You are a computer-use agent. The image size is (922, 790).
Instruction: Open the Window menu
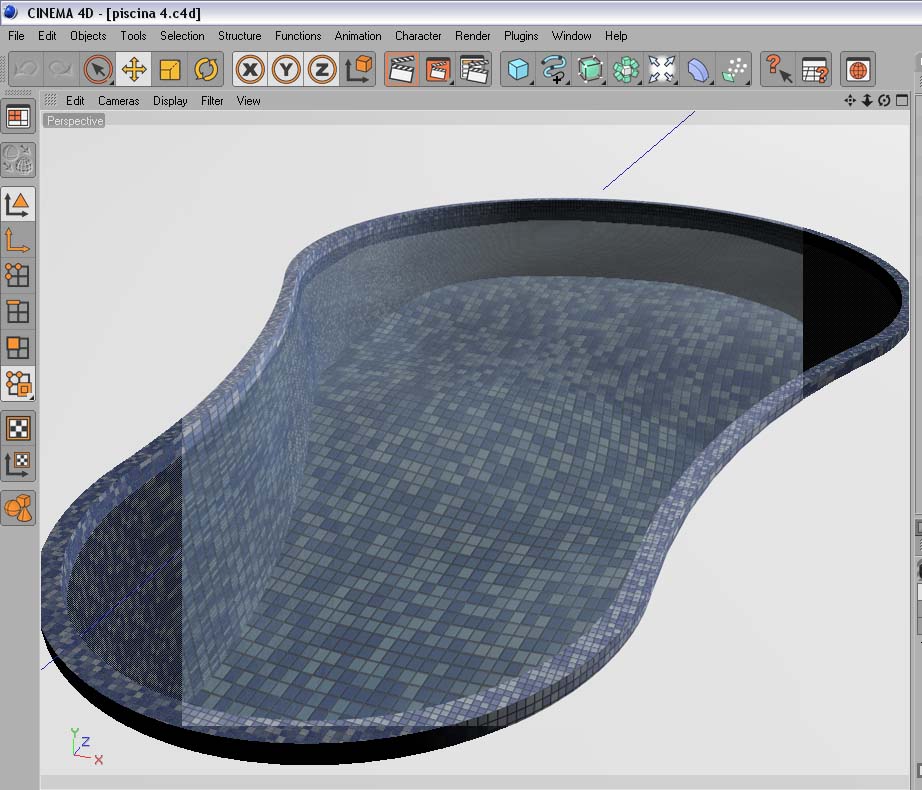point(572,36)
